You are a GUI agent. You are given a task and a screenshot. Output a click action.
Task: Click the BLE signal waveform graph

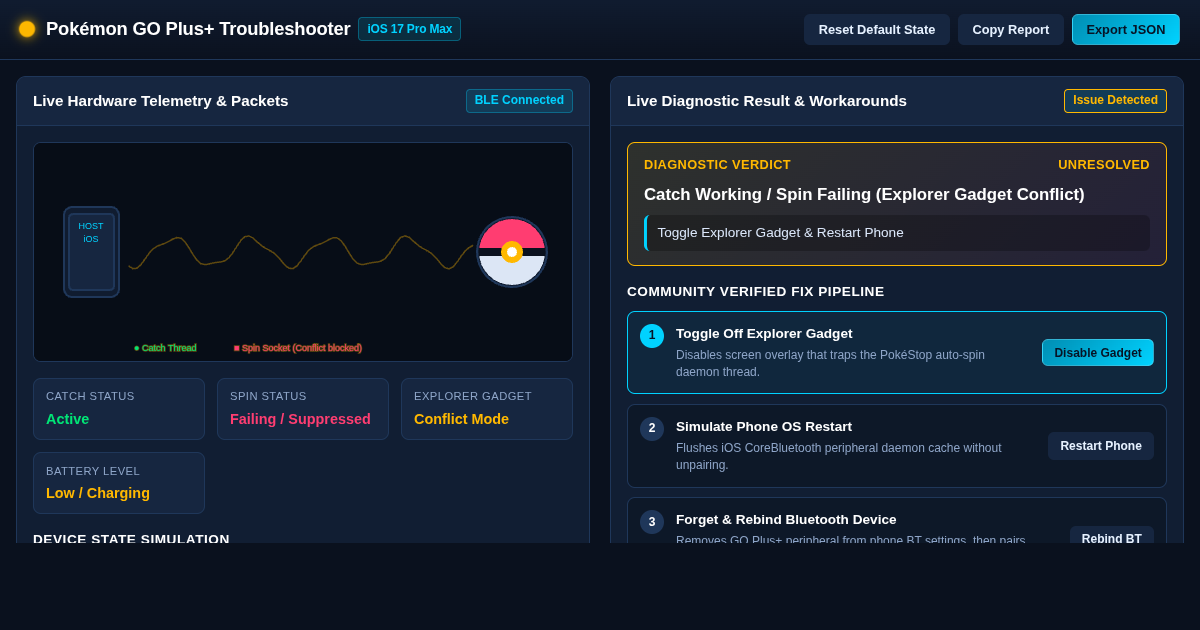(x=301, y=252)
